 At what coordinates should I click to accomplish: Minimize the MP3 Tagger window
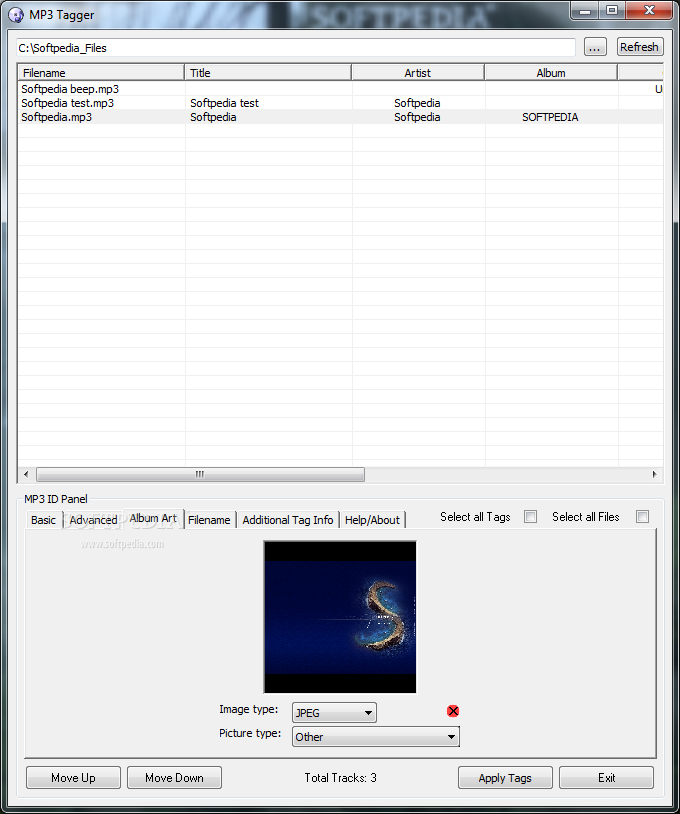point(584,10)
